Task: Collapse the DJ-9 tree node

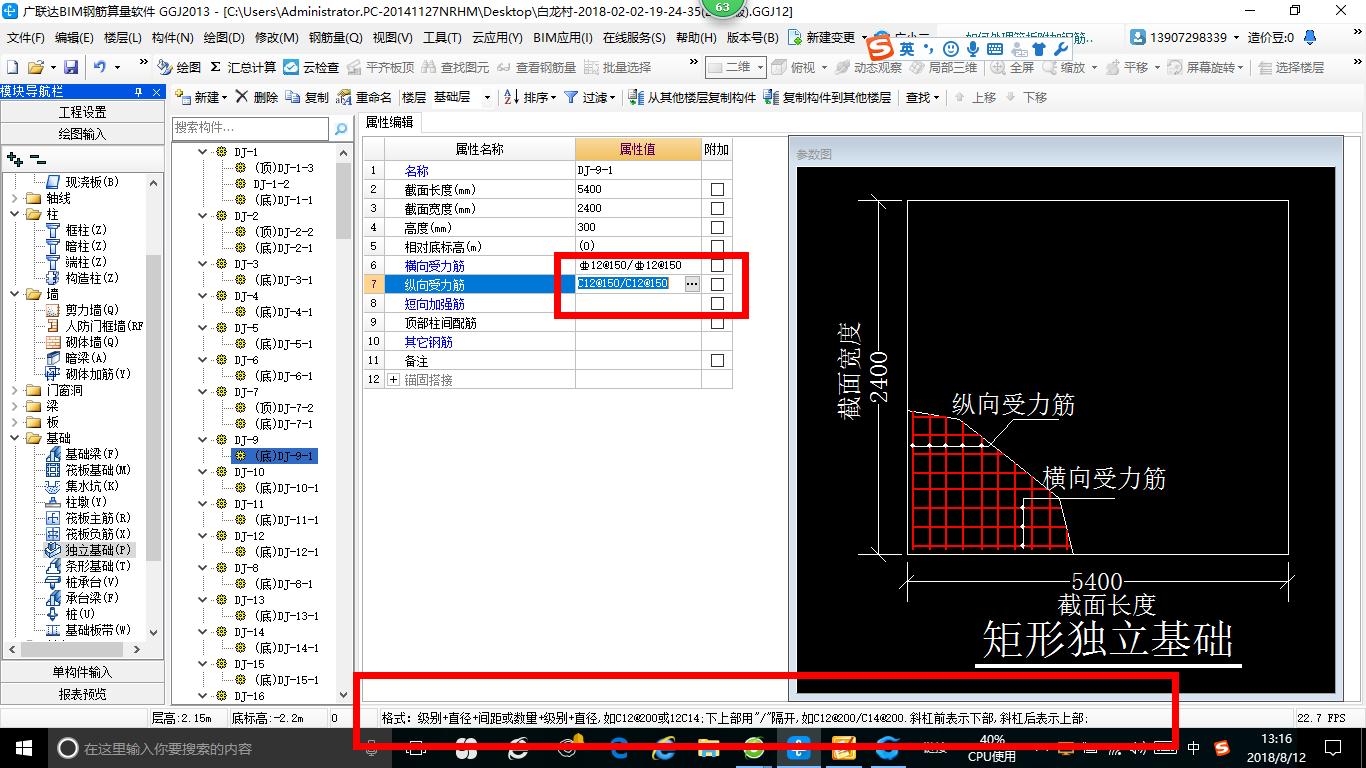Action: (203, 440)
